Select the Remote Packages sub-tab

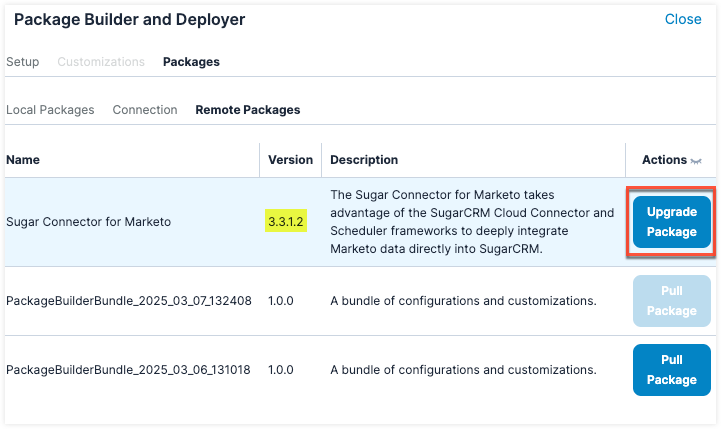(247, 110)
